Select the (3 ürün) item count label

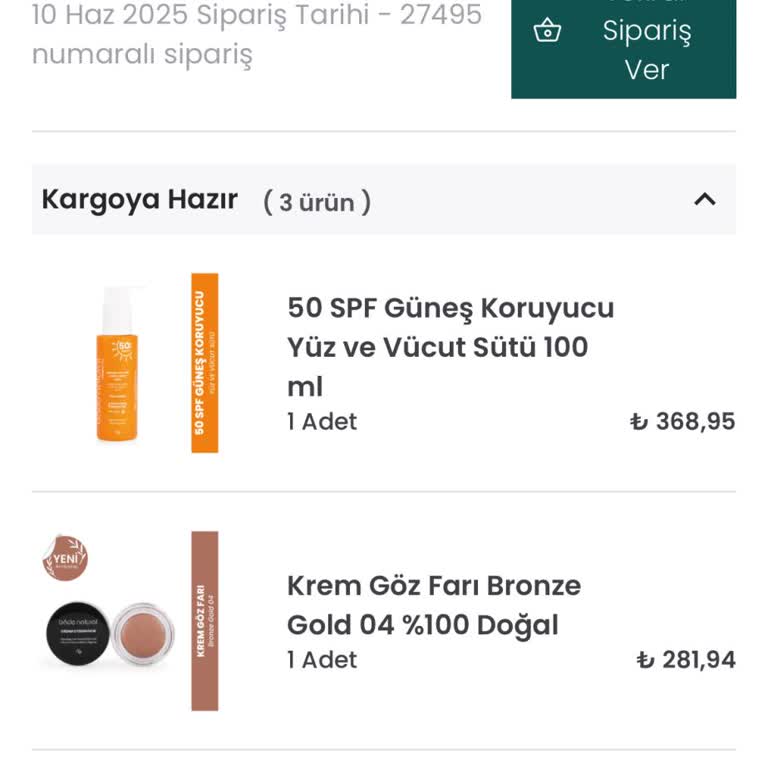coord(317,202)
